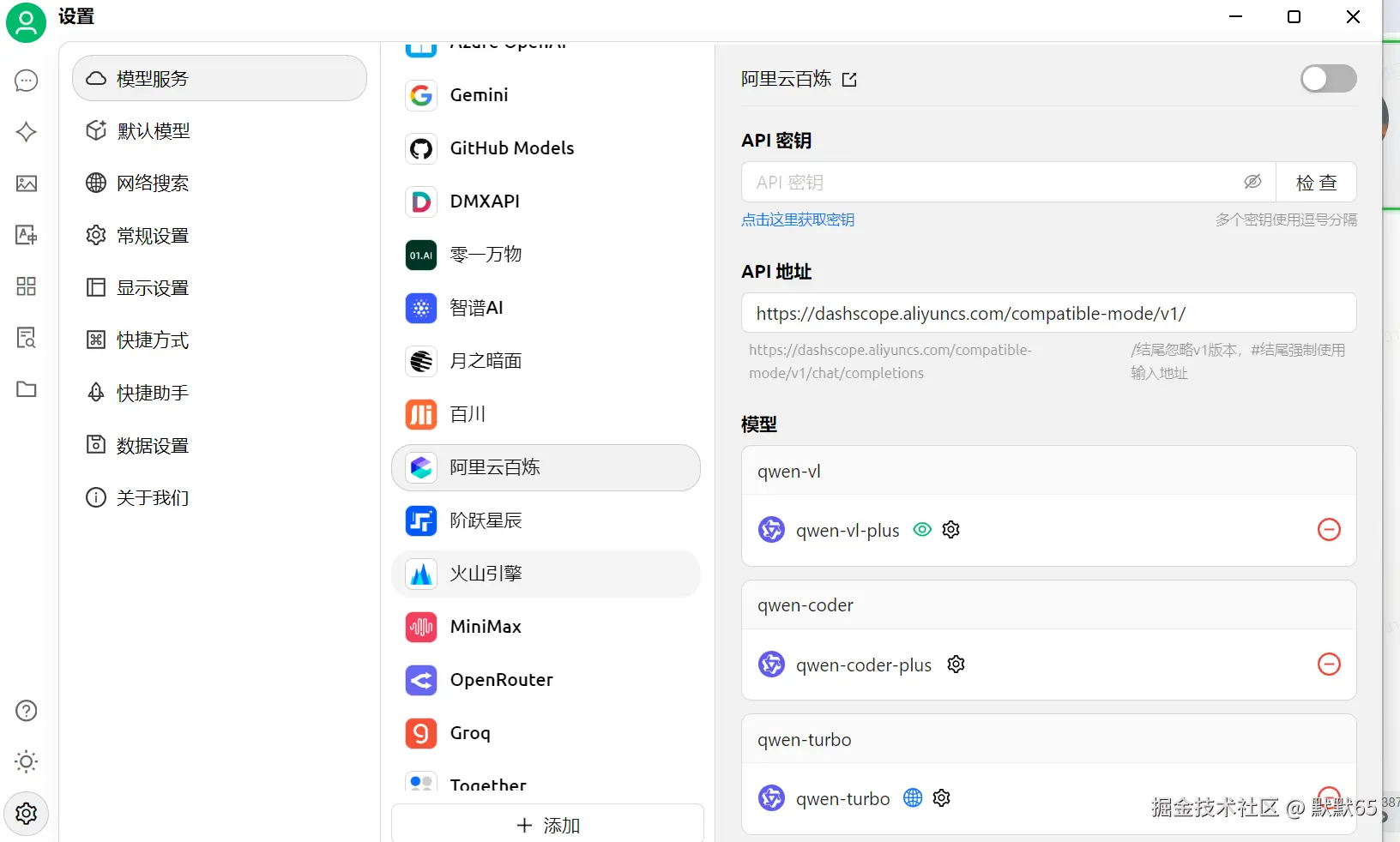Select the MiniMax provider
1400x842 pixels.
coord(546,627)
